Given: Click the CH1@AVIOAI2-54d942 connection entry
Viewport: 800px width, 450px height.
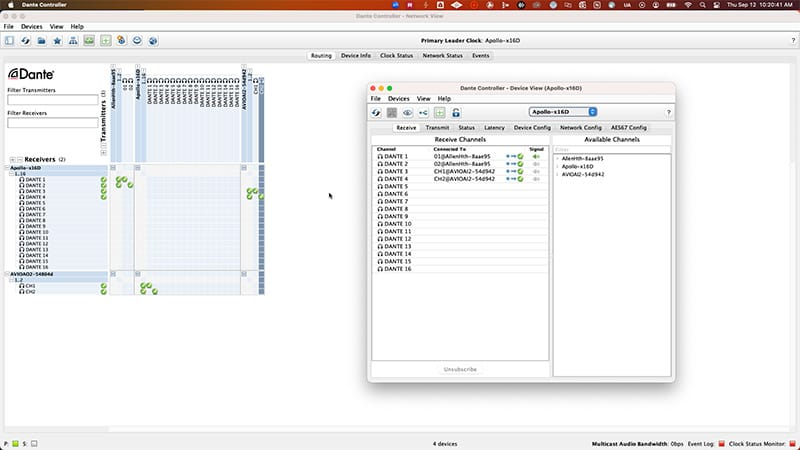Looking at the screenshot, I should pos(464,171).
